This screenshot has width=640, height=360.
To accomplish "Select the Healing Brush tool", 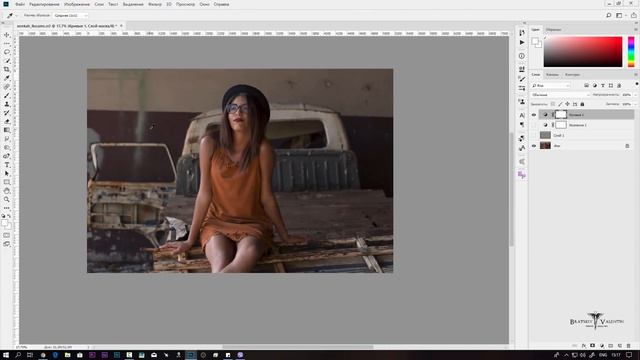I will coord(7,87).
